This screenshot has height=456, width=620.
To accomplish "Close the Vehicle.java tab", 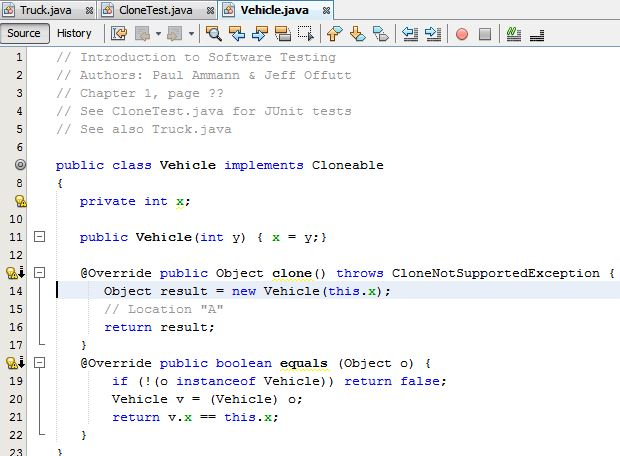I will coord(326,11).
